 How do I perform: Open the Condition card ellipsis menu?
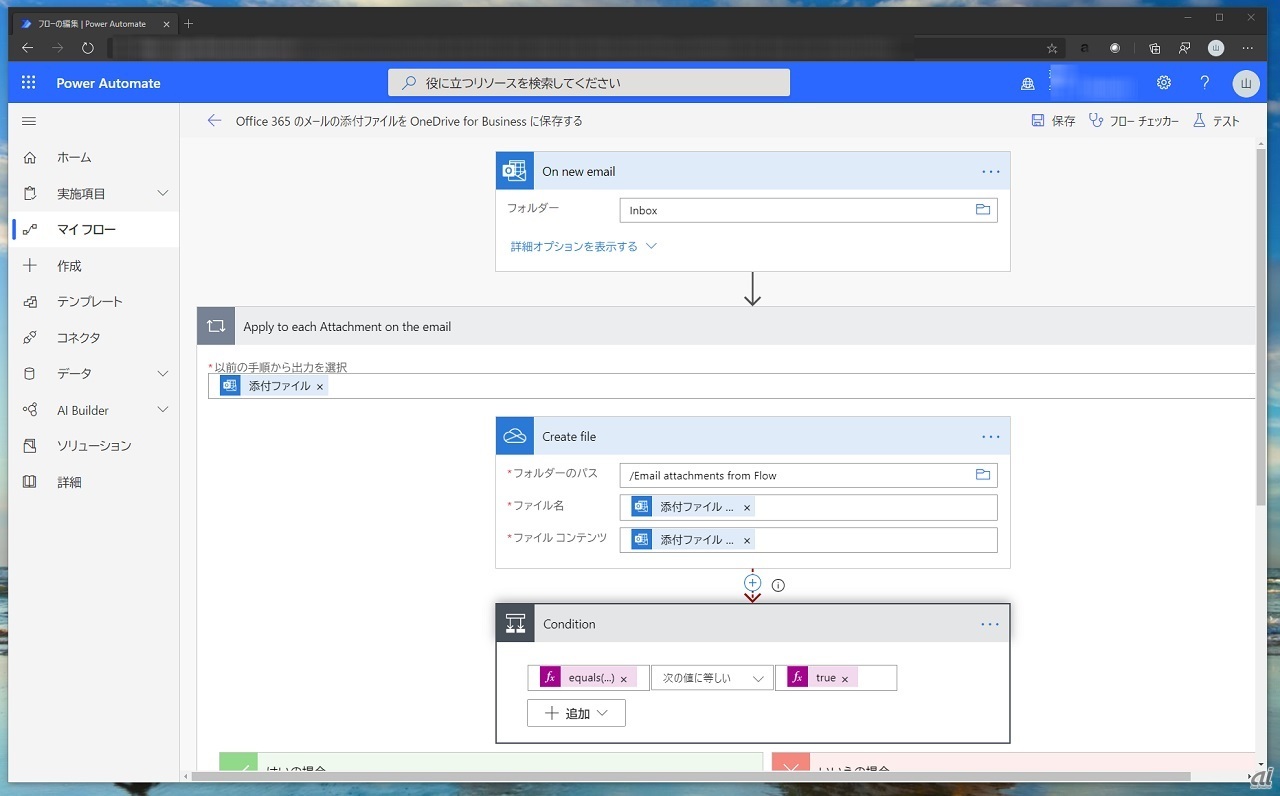coord(990,624)
